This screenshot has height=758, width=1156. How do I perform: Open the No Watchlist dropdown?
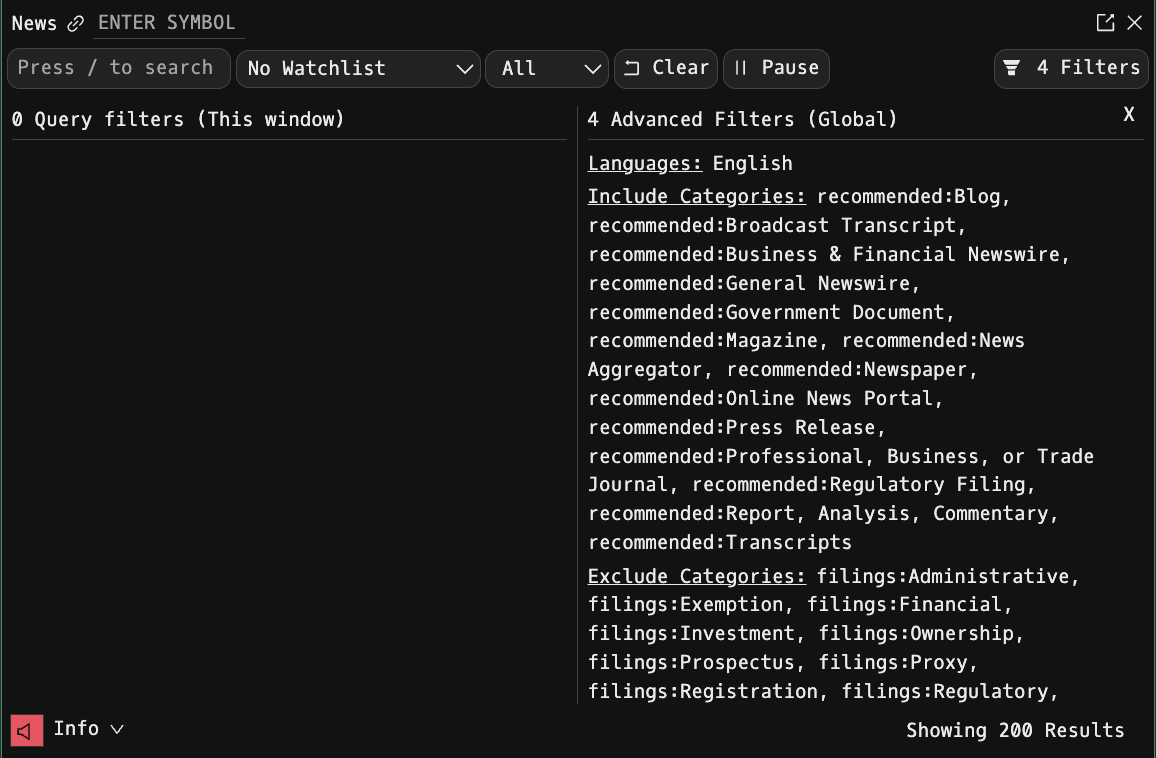[x=358, y=69]
